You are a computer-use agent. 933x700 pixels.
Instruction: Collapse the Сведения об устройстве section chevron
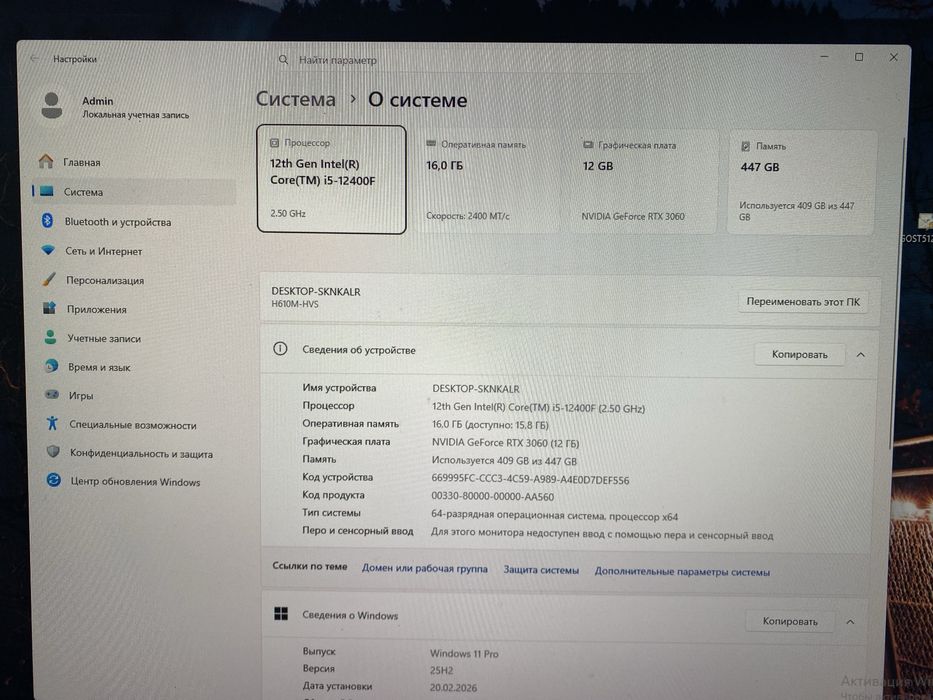pos(860,355)
